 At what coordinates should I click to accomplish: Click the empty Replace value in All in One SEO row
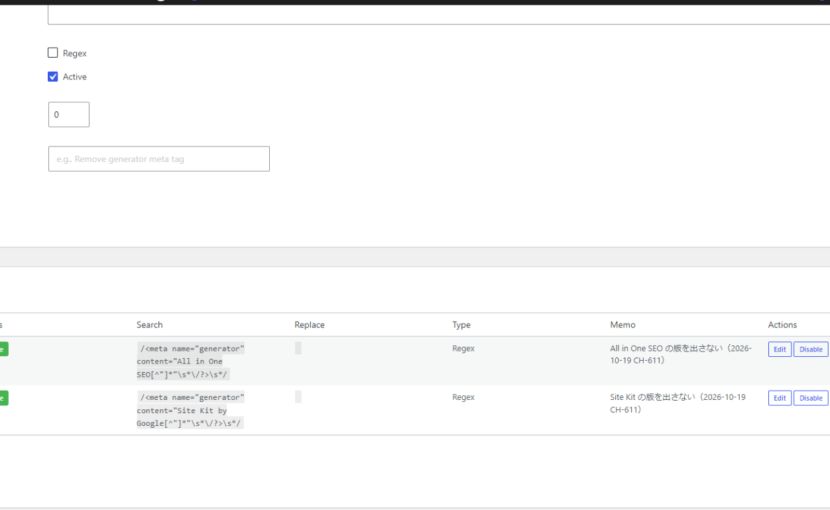pyautogui.click(x=298, y=348)
